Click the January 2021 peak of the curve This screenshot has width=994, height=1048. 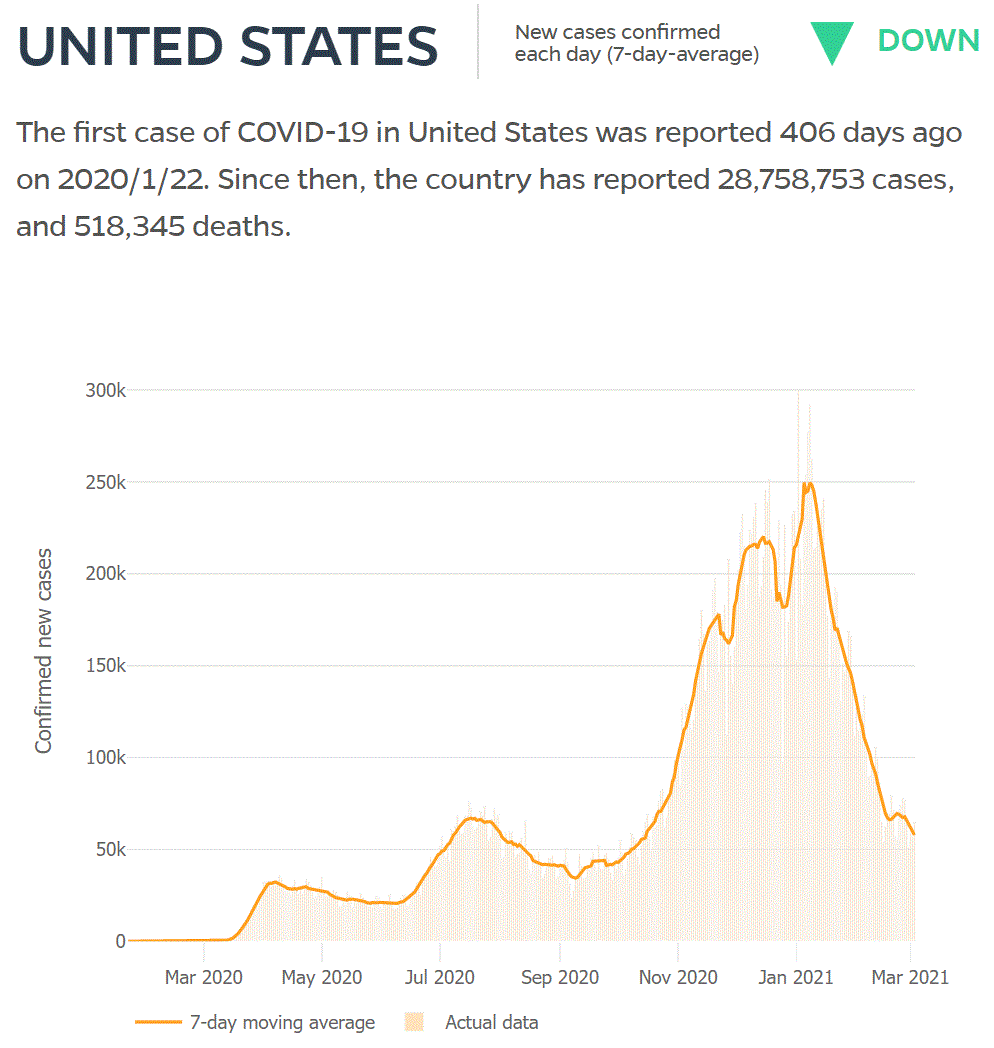pos(808,484)
